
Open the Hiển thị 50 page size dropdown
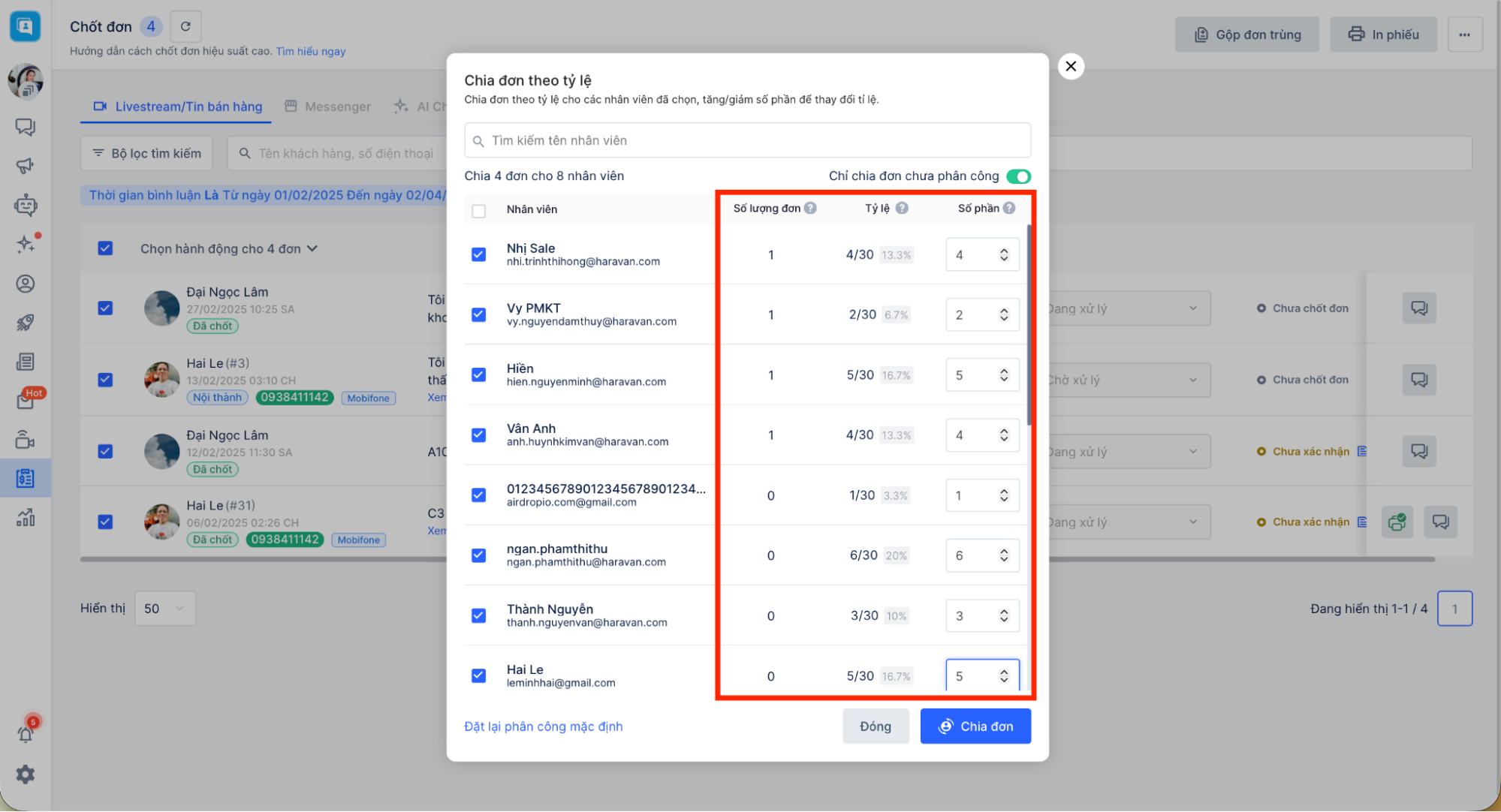pos(164,609)
